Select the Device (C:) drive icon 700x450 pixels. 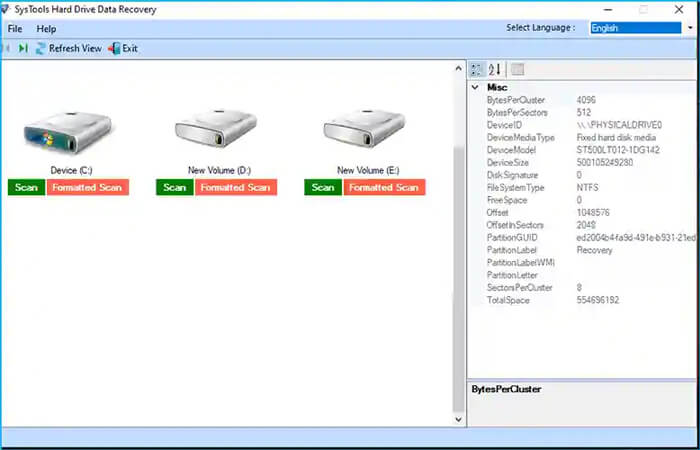pyautogui.click(x=68, y=132)
